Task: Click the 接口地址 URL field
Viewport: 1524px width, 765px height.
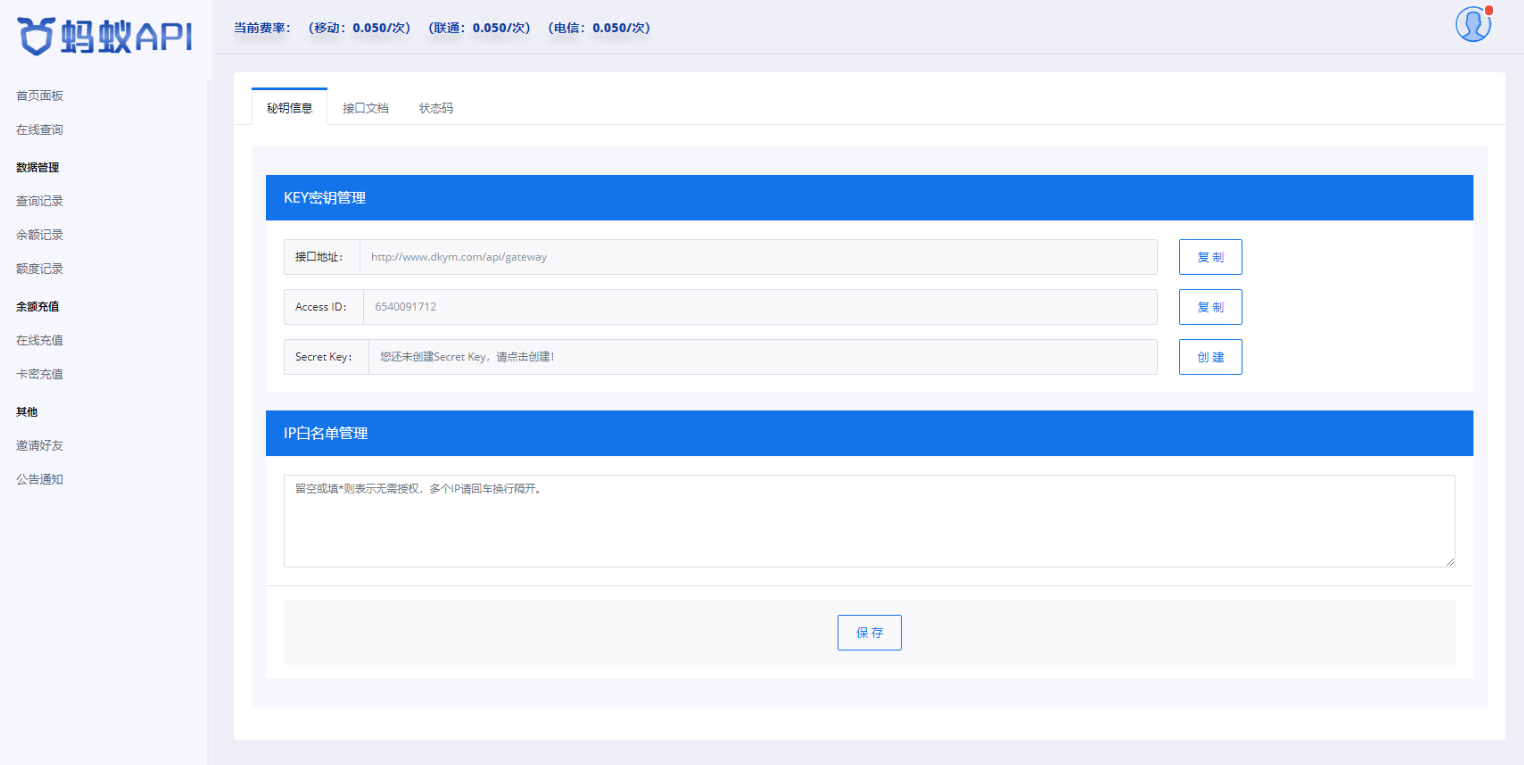Action: coord(758,257)
